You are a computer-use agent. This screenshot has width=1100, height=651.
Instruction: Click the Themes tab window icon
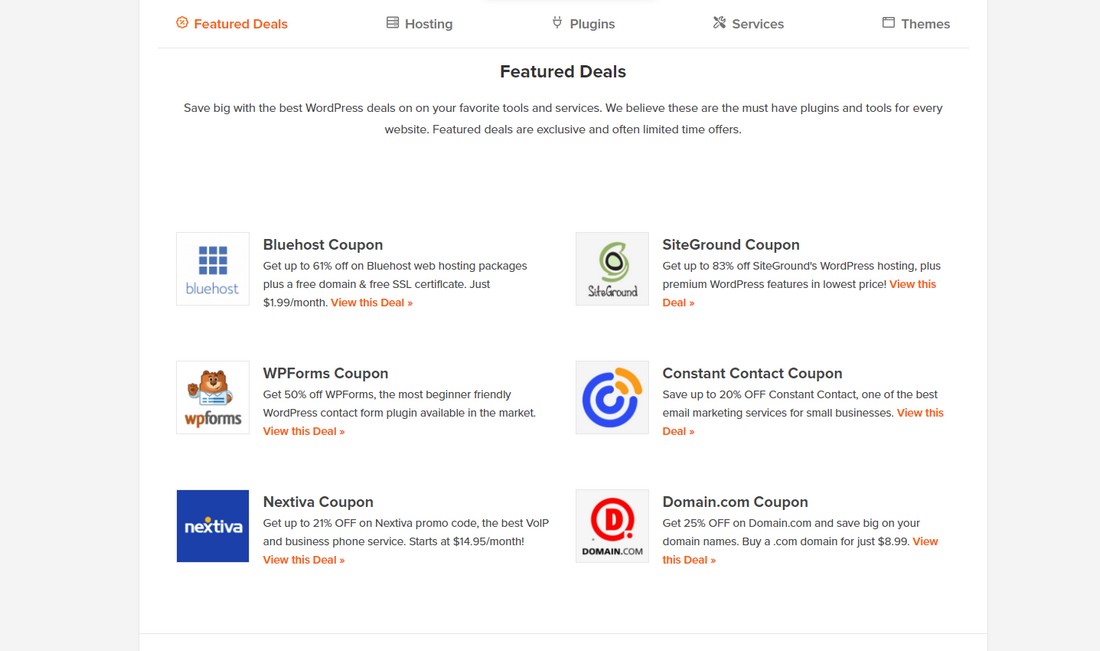point(888,23)
